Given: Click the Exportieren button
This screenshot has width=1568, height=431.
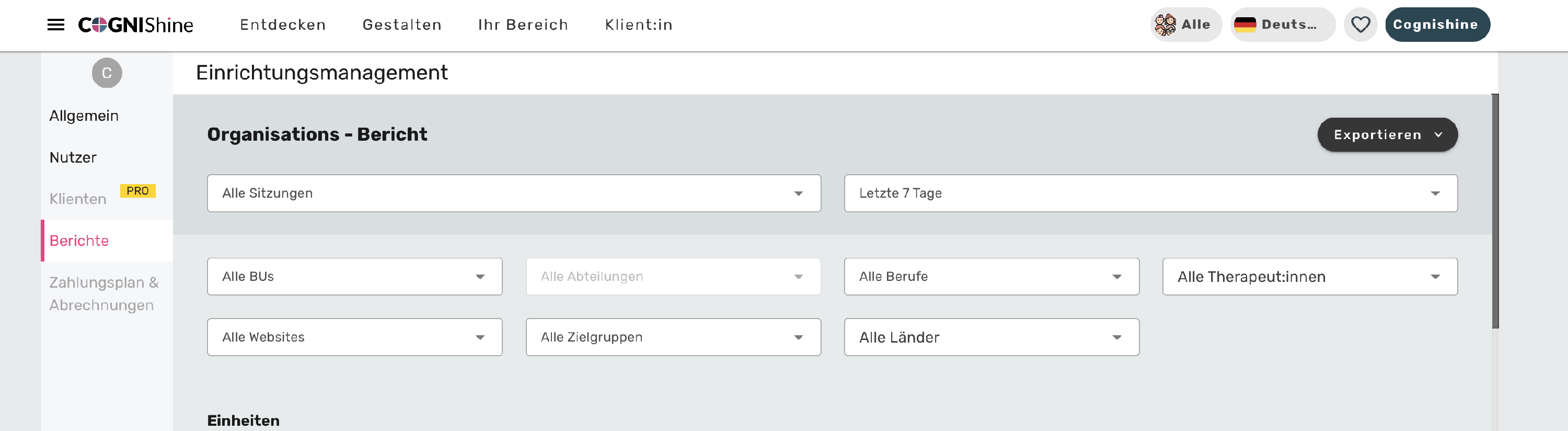Looking at the screenshot, I should point(1387,135).
